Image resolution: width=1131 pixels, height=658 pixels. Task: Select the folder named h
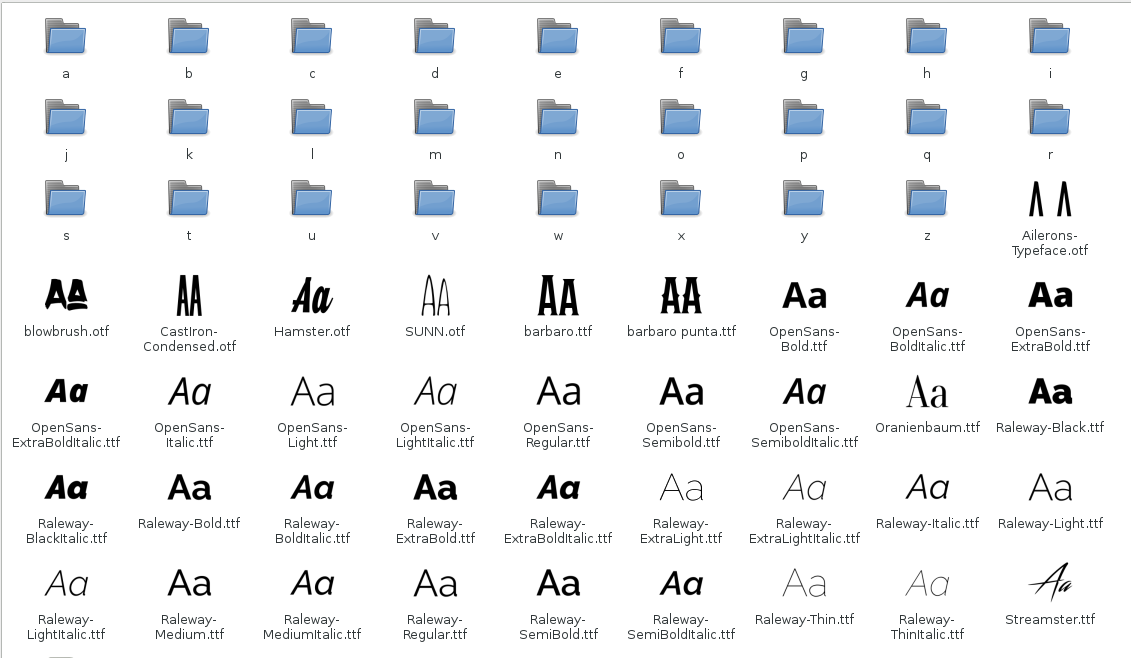(927, 36)
